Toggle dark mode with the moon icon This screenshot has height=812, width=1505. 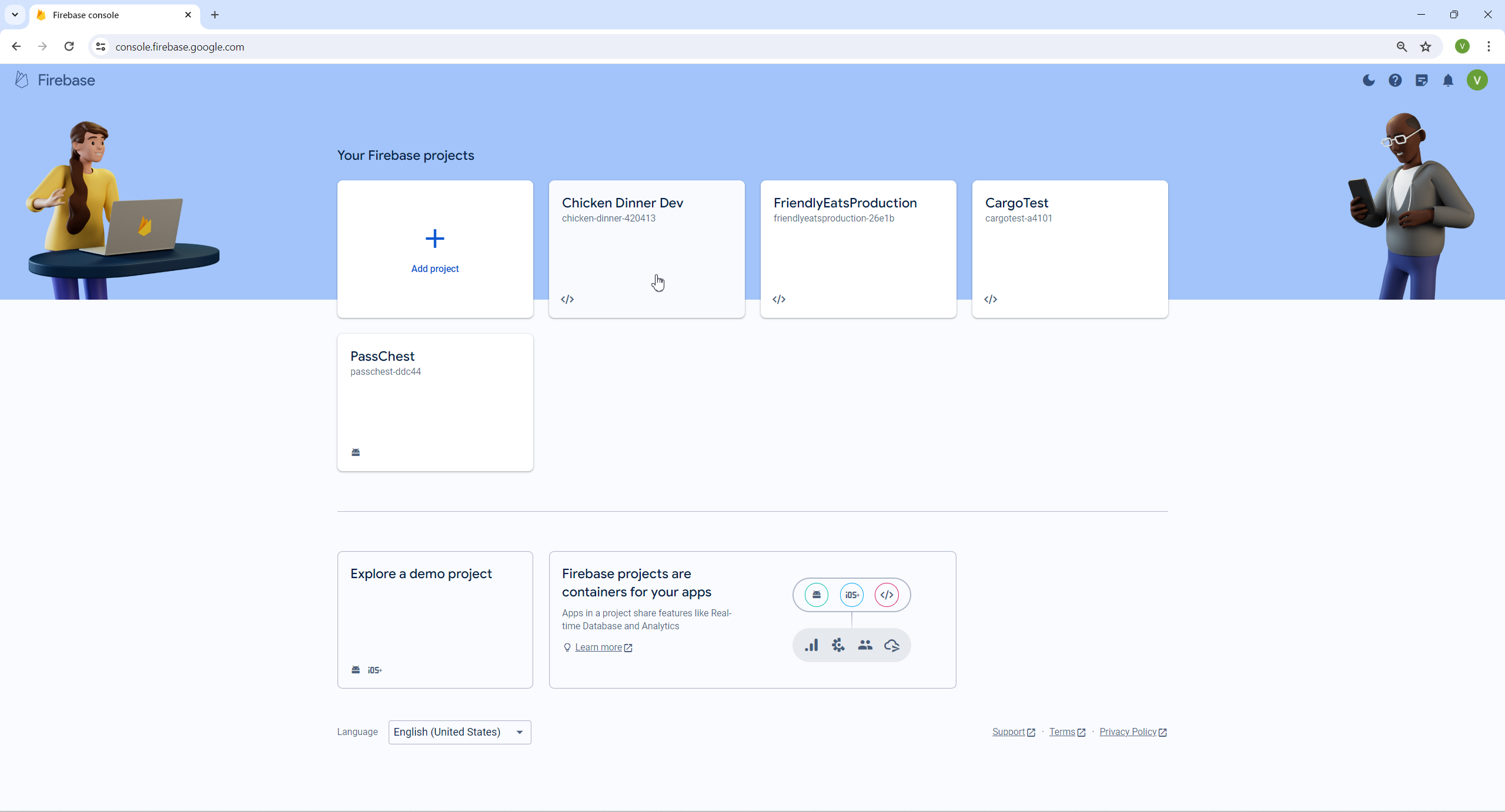(1368, 80)
